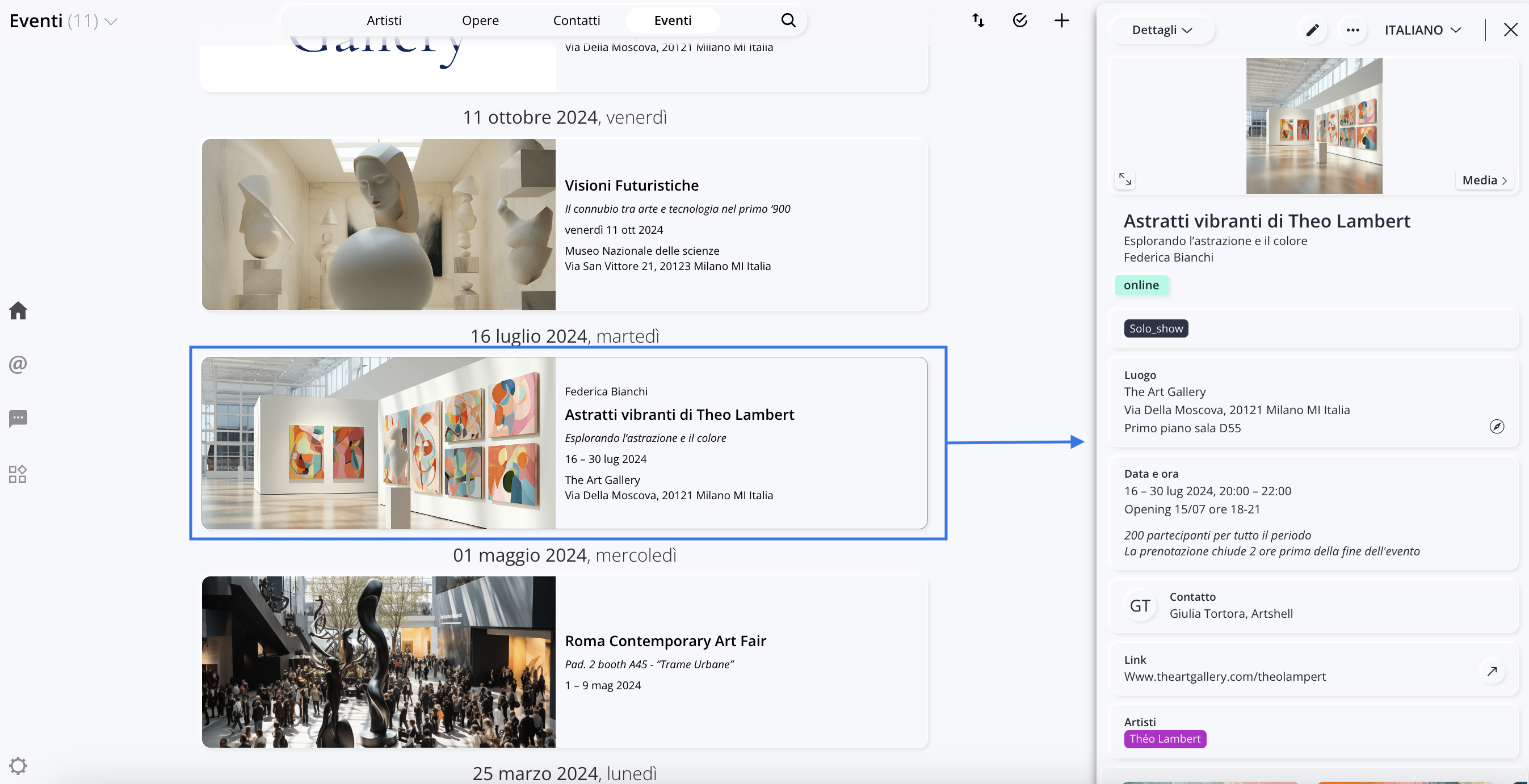Click the detail panel event image
Viewport: 1529px width, 784px height.
point(1313,126)
